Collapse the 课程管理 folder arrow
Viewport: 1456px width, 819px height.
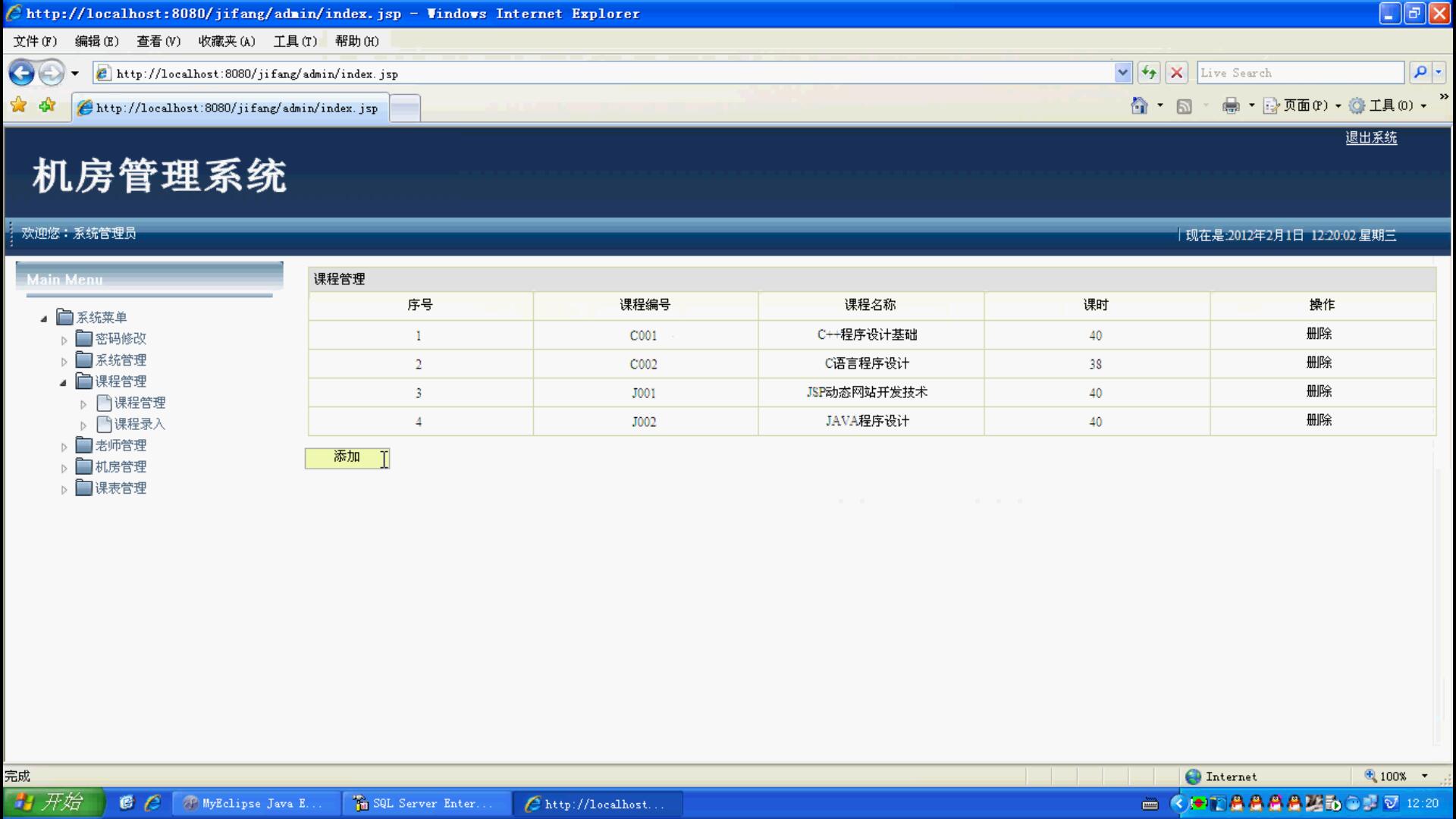click(64, 383)
